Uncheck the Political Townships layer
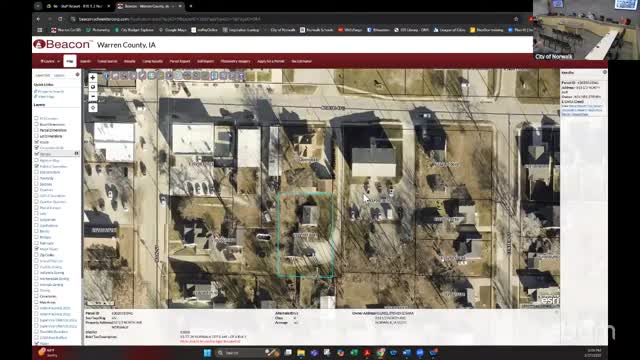640x360 pixels. click(36, 166)
